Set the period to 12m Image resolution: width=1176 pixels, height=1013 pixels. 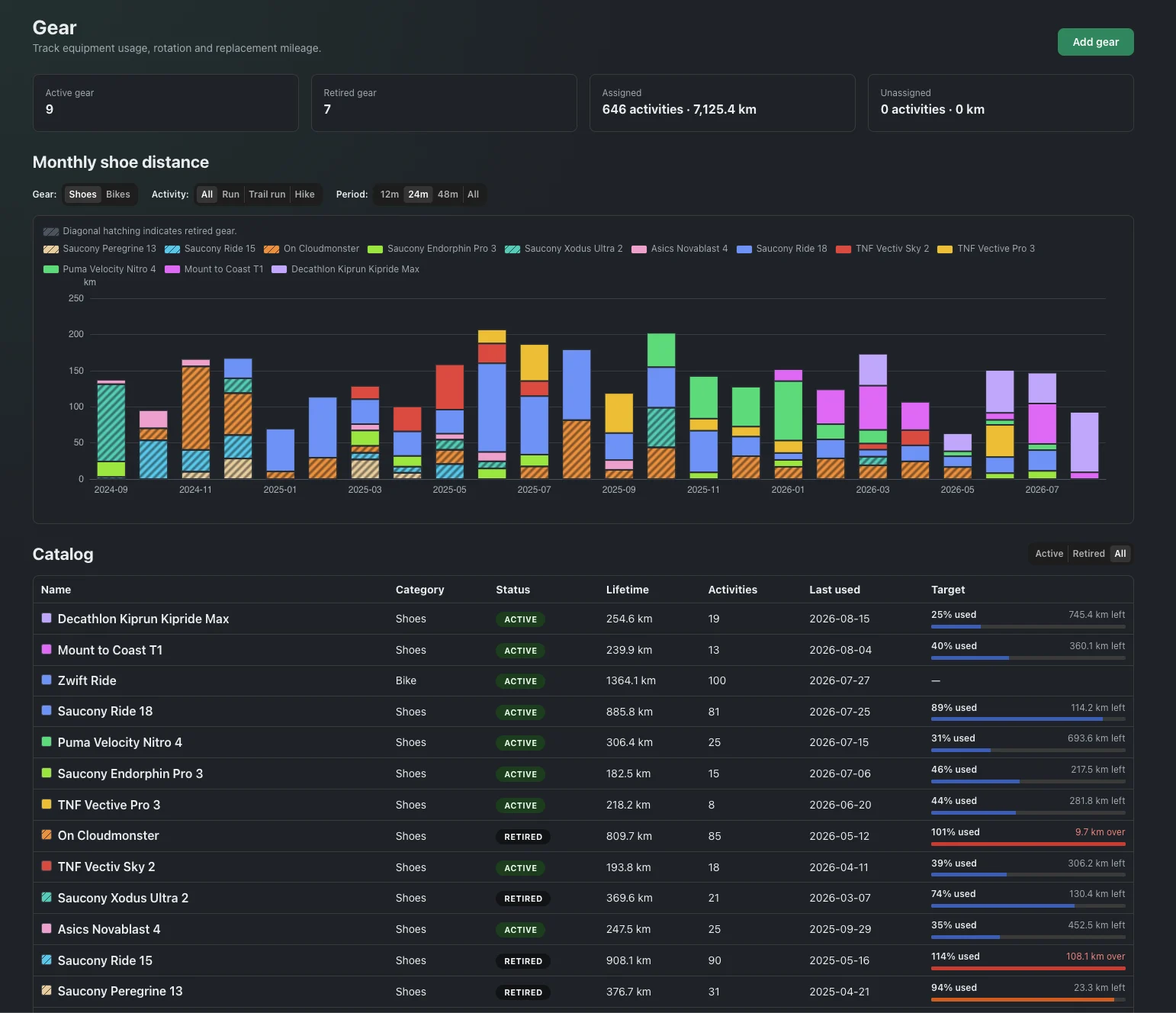tap(390, 195)
